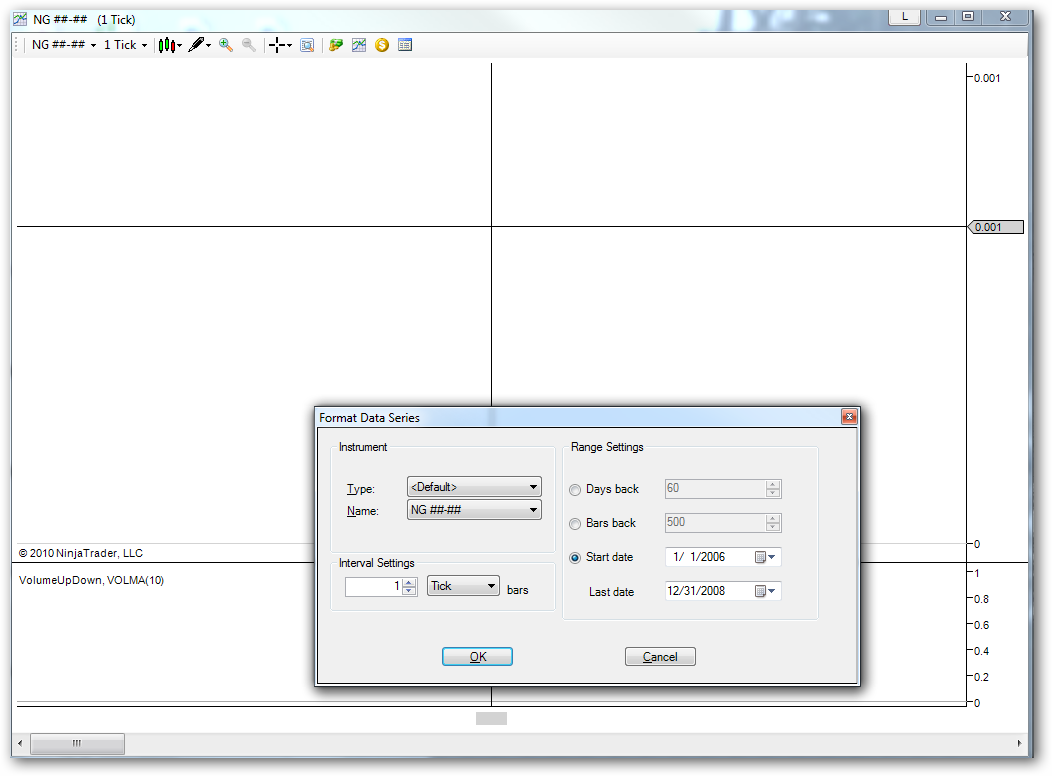Click the chart window title bar icon
The image size is (1052, 776).
tap(20, 19)
